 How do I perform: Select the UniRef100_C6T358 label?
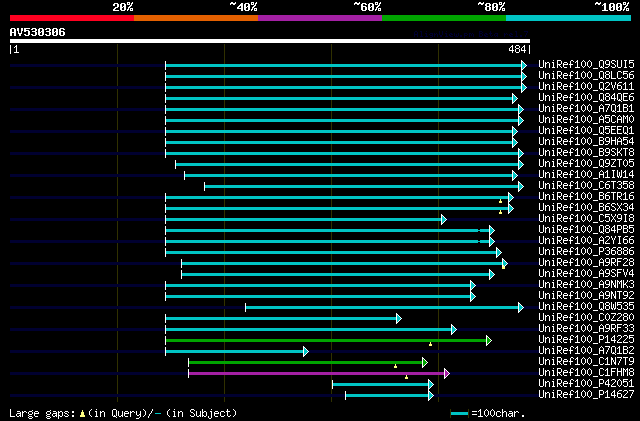586,186
